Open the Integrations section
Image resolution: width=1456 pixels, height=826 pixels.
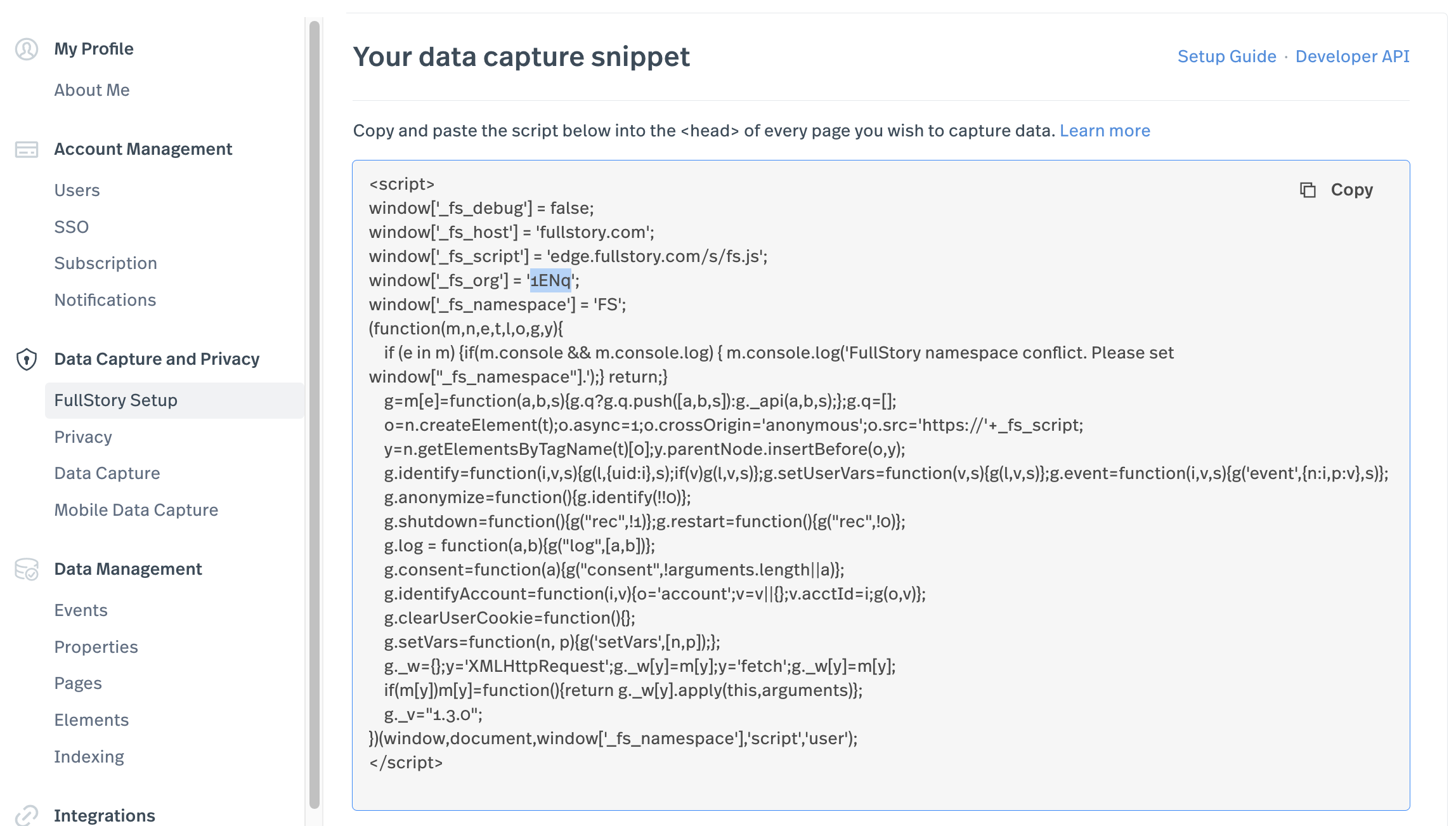105,815
